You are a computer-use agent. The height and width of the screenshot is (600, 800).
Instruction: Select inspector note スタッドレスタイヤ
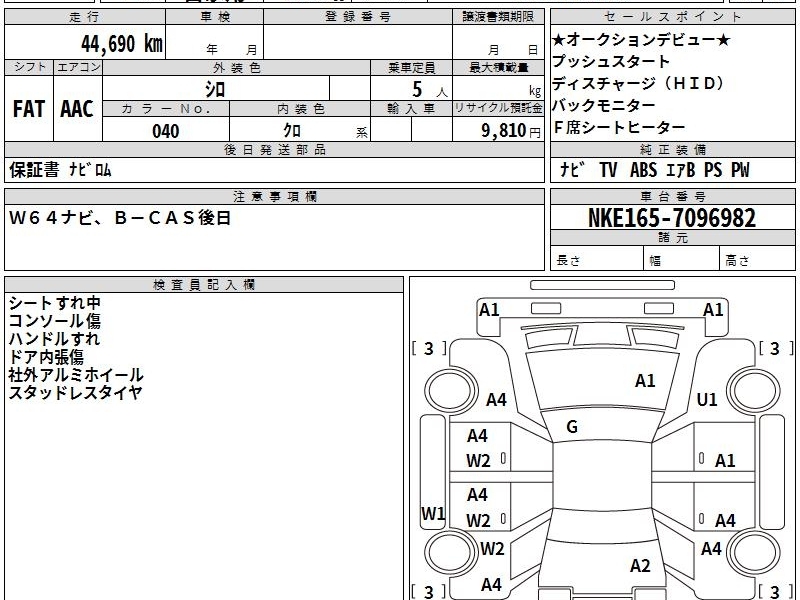[76, 393]
